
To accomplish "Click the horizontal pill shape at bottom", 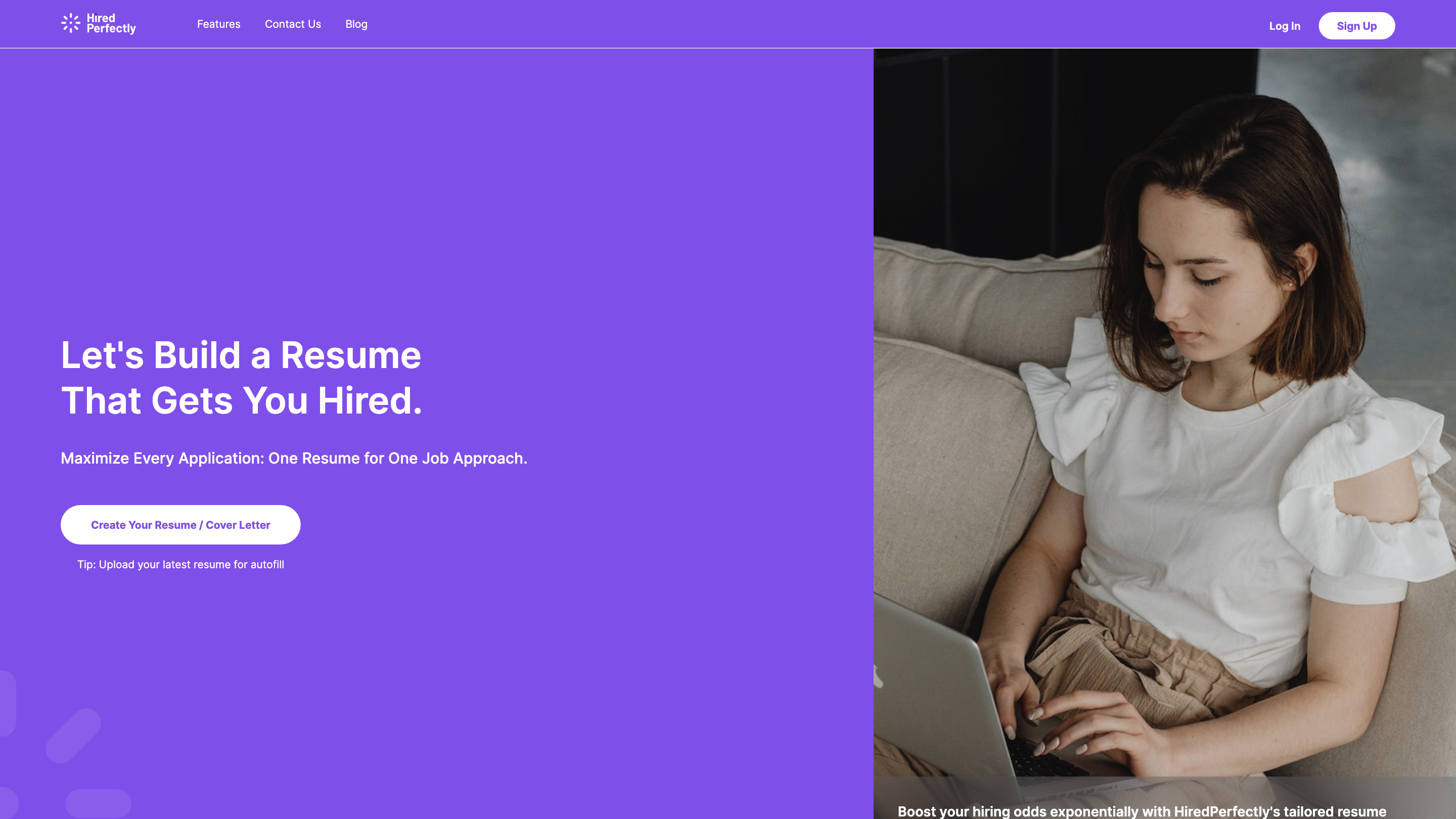I will pos(99,803).
